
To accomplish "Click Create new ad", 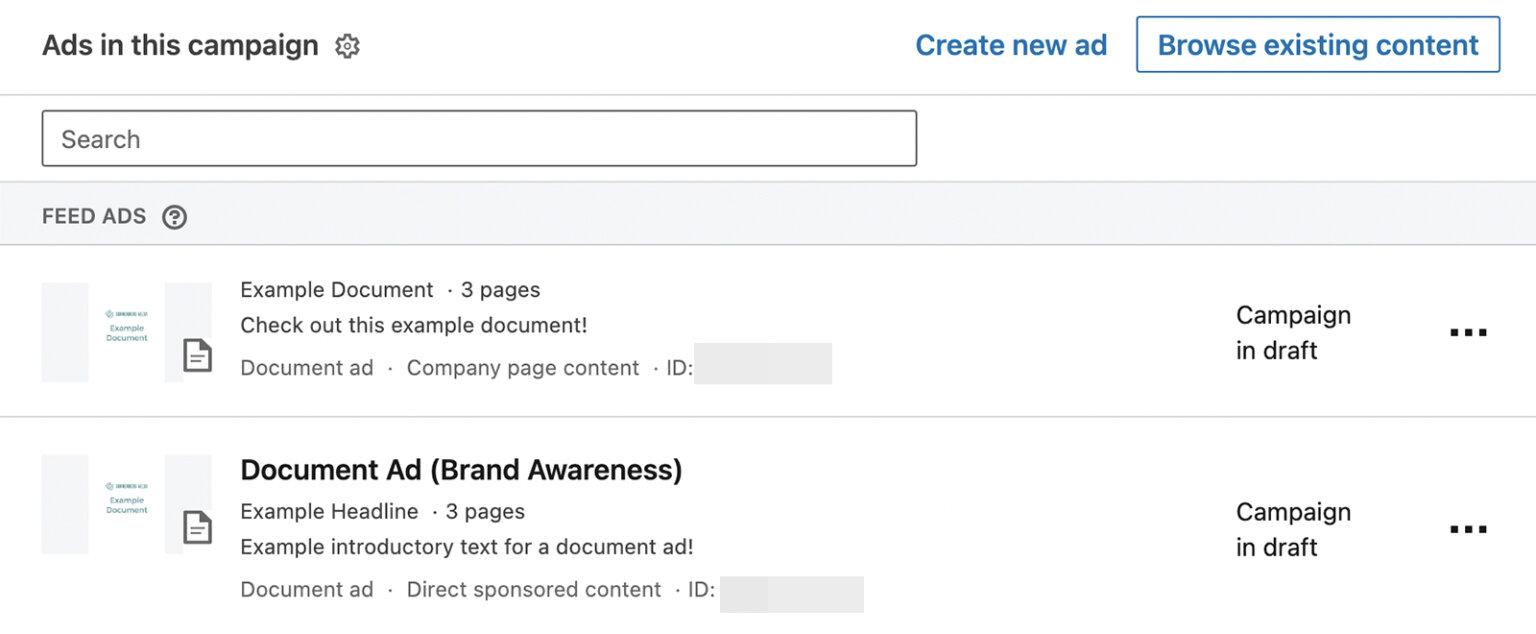I will [x=1011, y=45].
